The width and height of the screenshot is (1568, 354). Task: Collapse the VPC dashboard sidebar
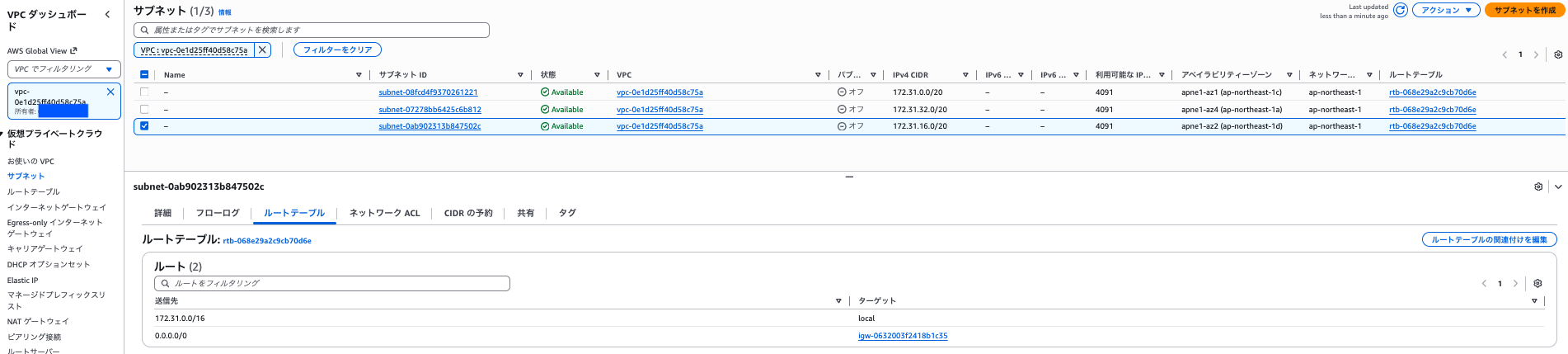(108, 15)
